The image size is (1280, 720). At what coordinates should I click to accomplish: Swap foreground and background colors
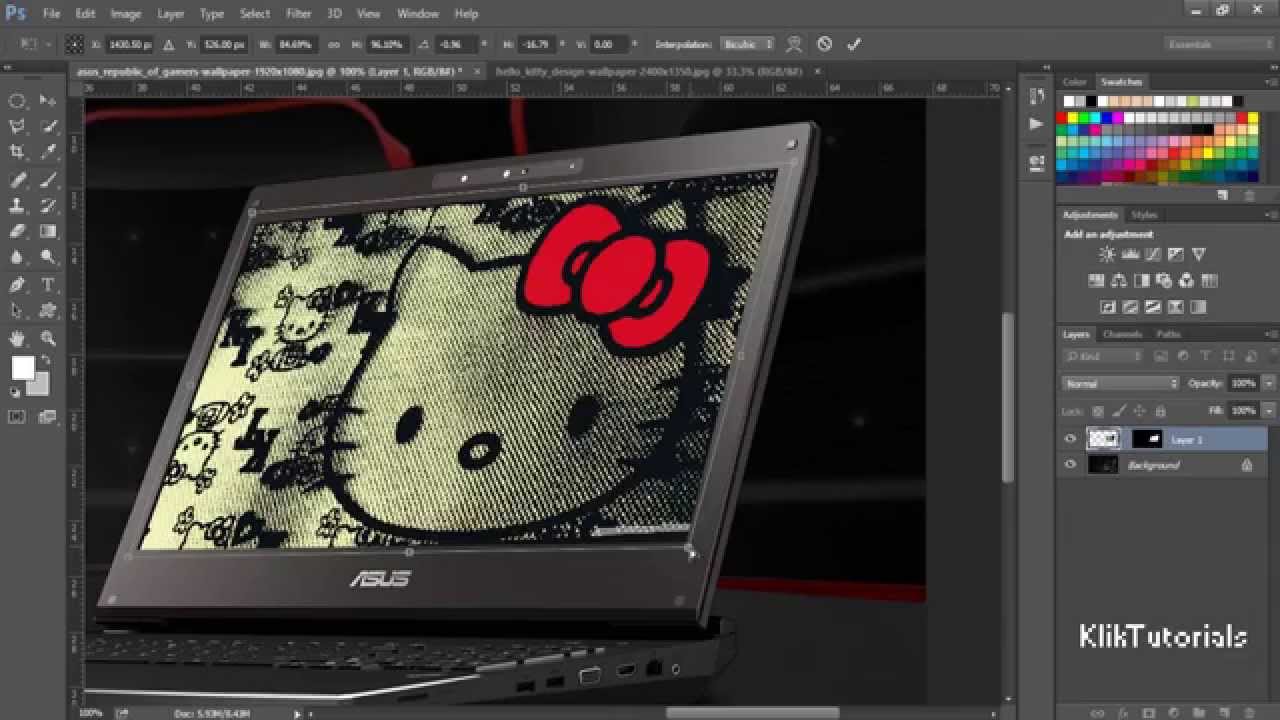coord(45,361)
